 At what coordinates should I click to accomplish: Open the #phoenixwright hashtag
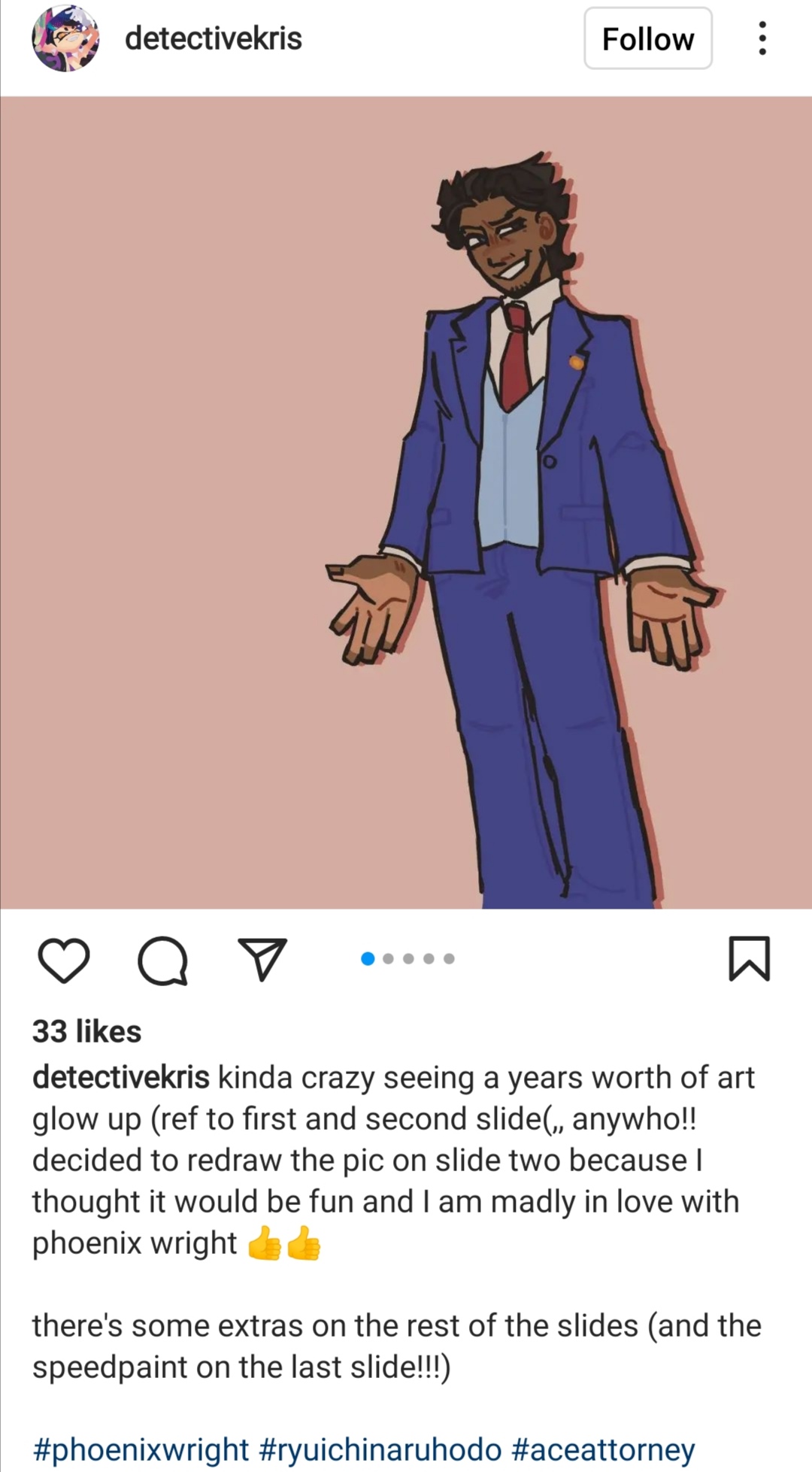click(x=141, y=1449)
